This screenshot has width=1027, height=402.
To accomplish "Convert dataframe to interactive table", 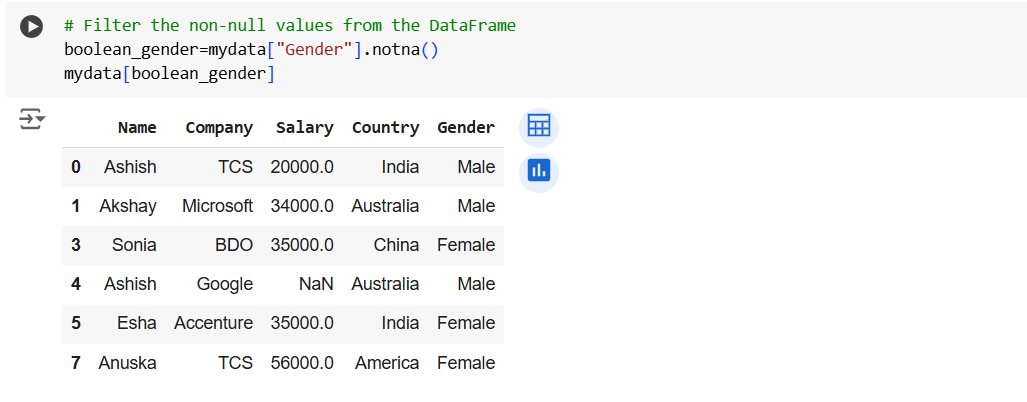I will click(x=538, y=127).
